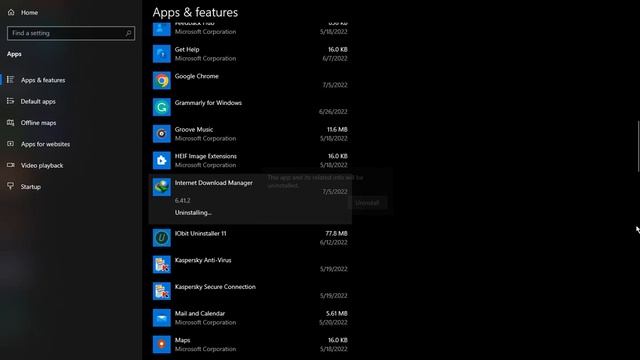Select the Groove Music entry
The image size is (640, 360).
pyautogui.click(x=250, y=134)
